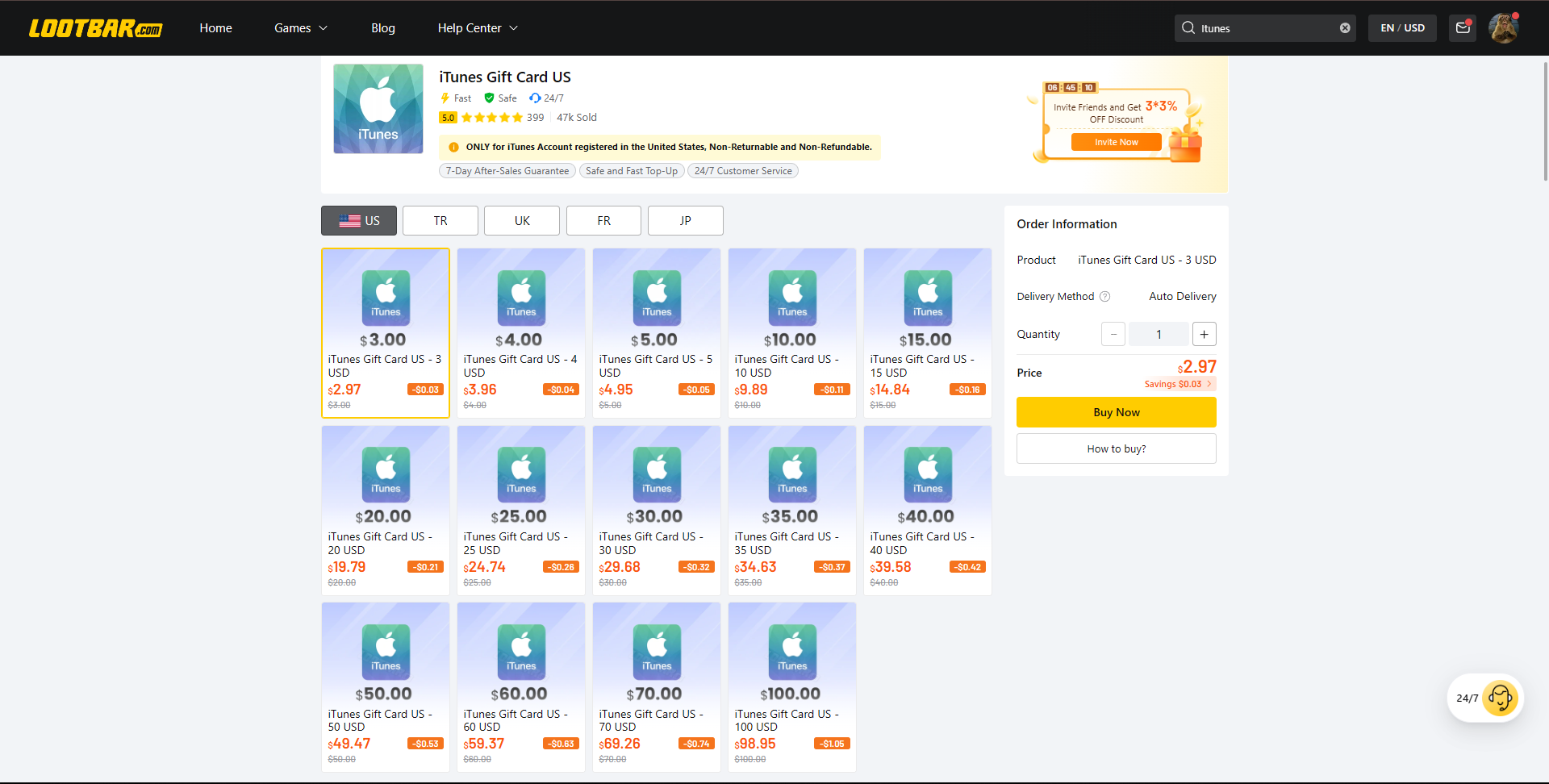Viewport: 1549px width, 784px height.
Task: Switch to the FR region tab
Action: click(x=603, y=220)
